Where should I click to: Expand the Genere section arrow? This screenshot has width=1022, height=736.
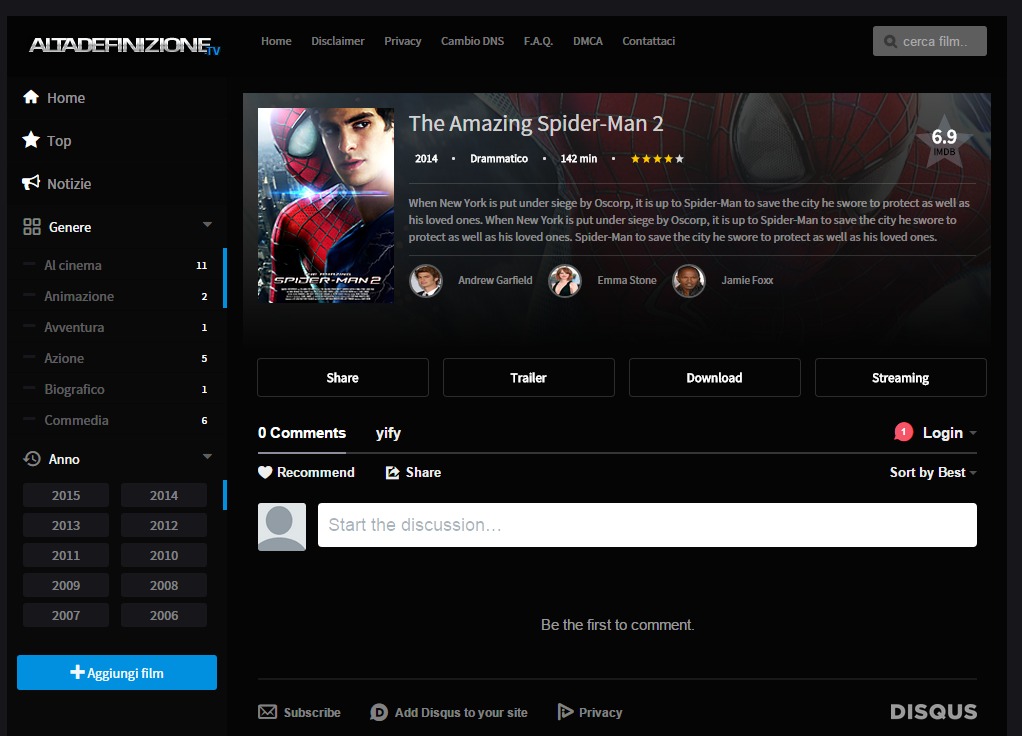coord(207,225)
